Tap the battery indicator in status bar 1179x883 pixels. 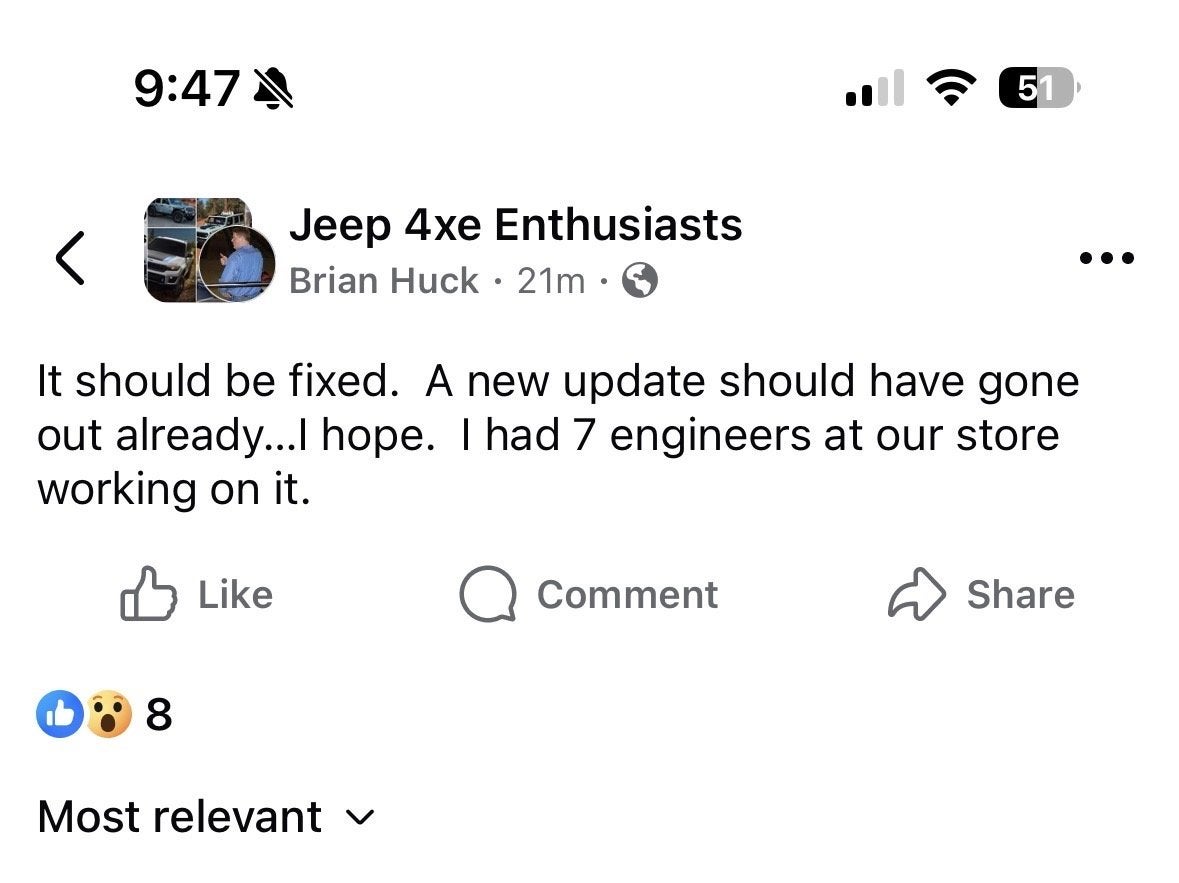click(1036, 91)
